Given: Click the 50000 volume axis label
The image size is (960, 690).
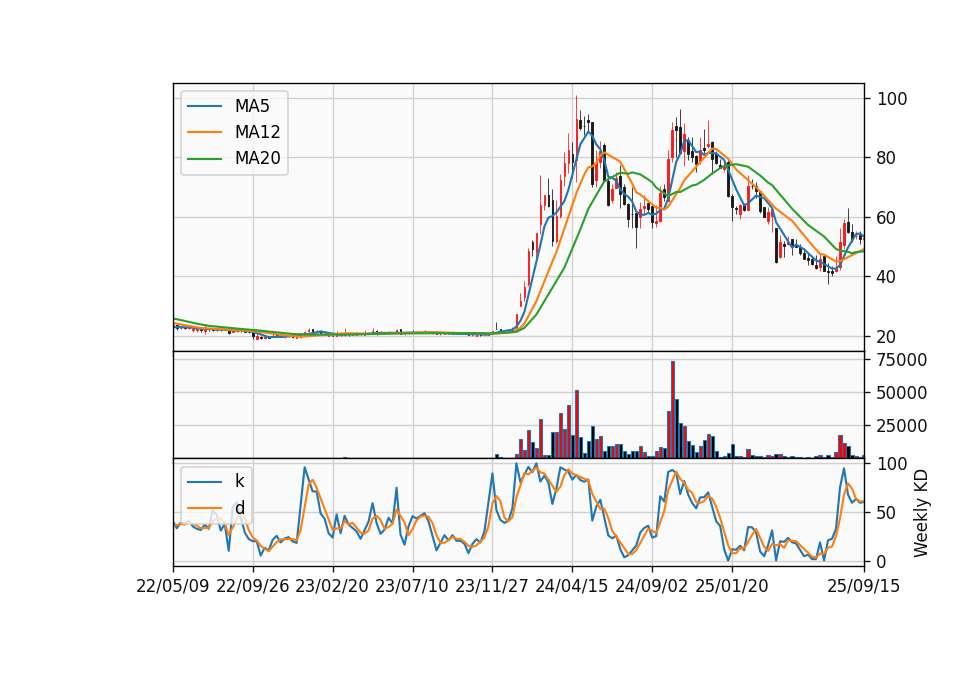Looking at the screenshot, I should (902, 393).
